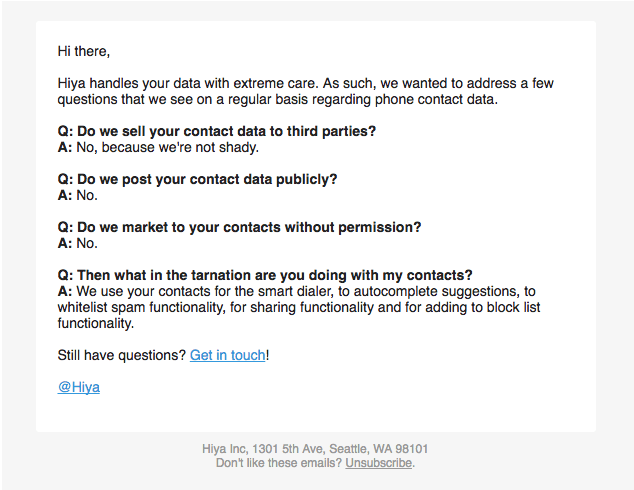634x490 pixels.
Task: Click the answer starting "We use your contacts"
Action: (x=300, y=291)
